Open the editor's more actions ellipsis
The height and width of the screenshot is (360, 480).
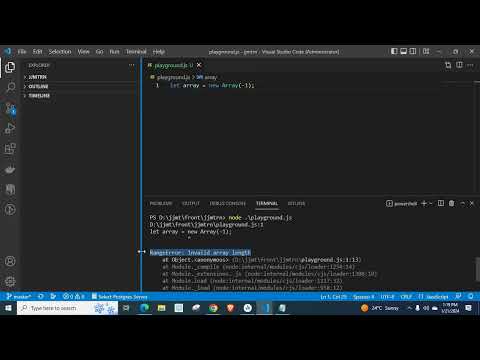tap(470, 65)
